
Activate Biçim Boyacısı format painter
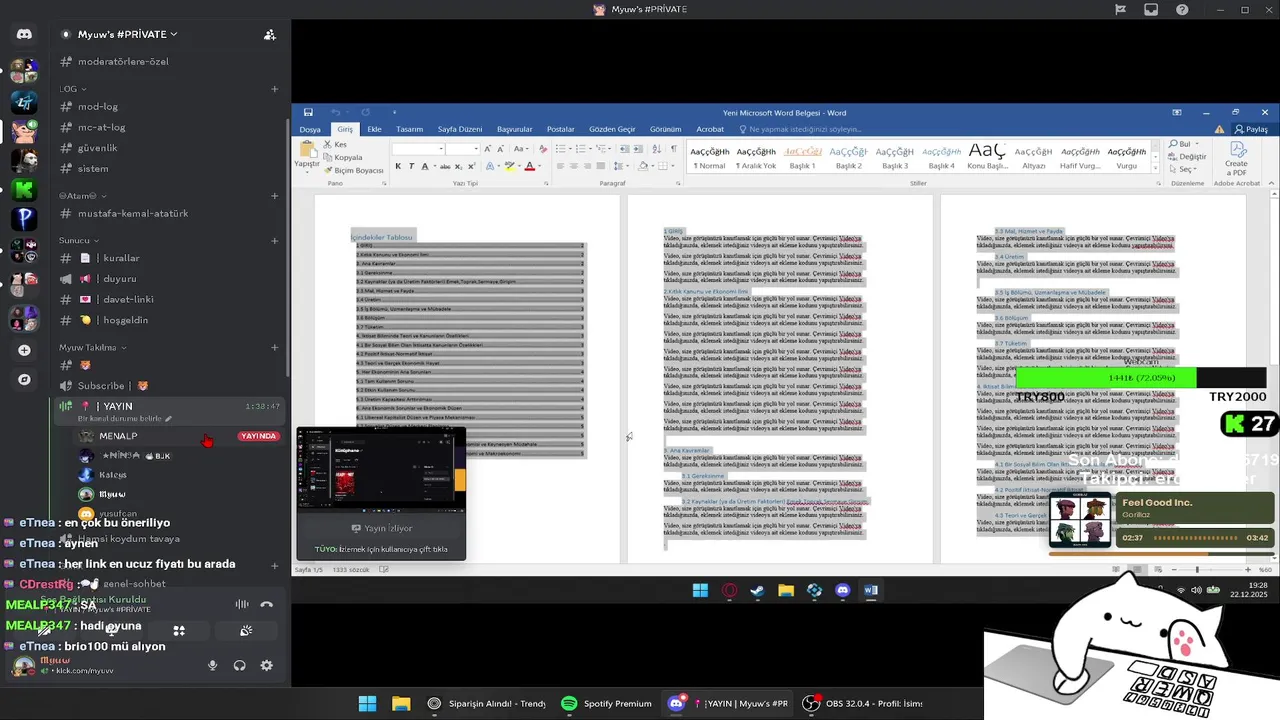coord(352,170)
